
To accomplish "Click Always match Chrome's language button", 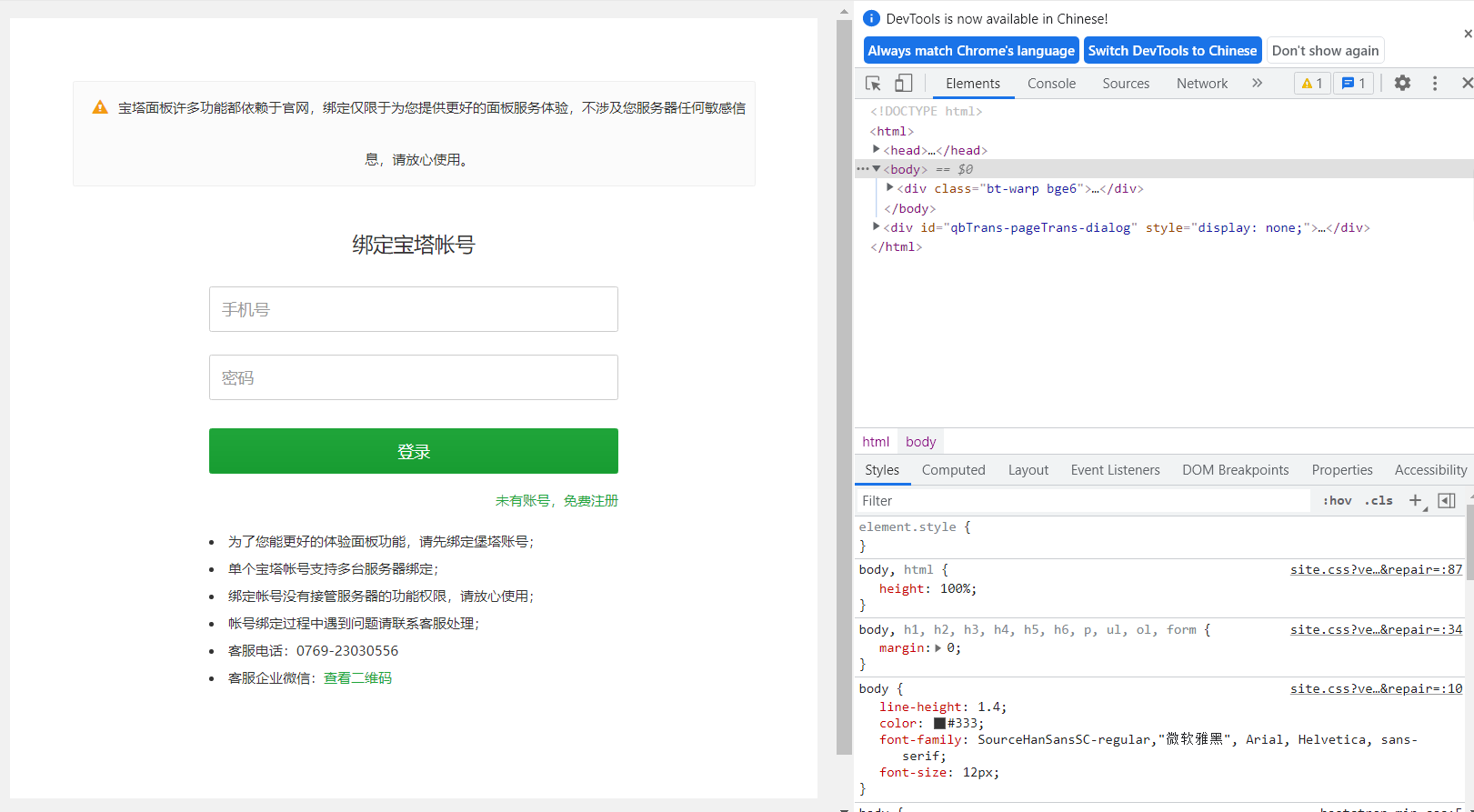I will click(971, 51).
